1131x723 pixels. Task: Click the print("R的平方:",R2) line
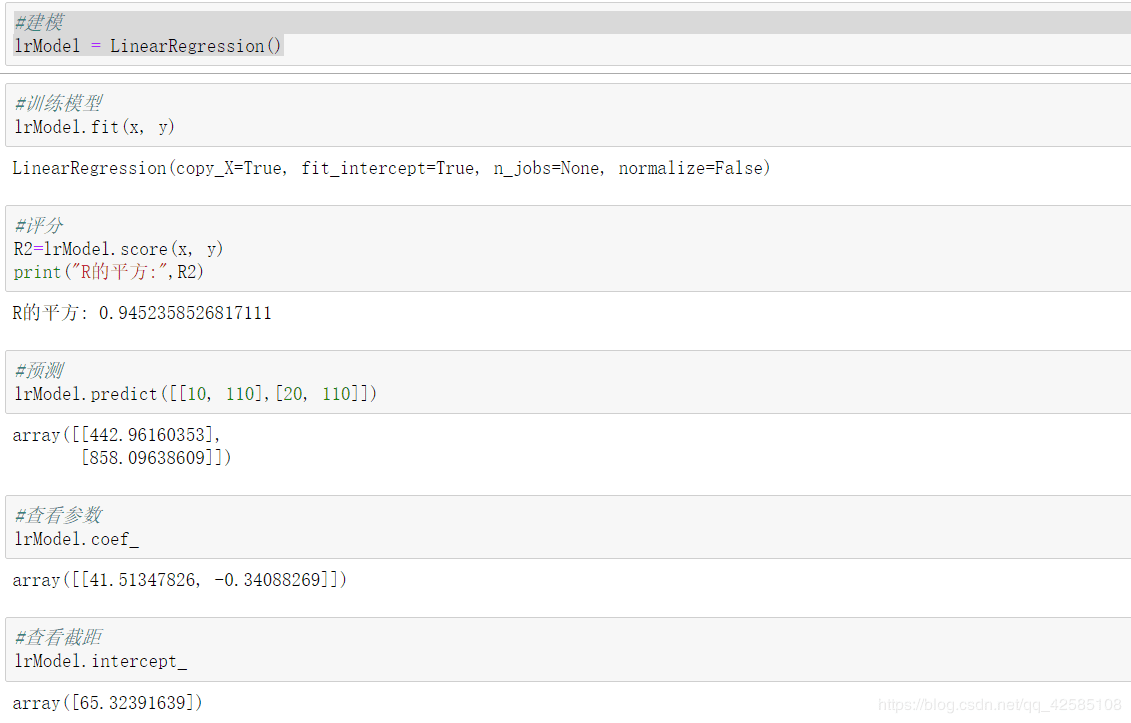(109, 272)
